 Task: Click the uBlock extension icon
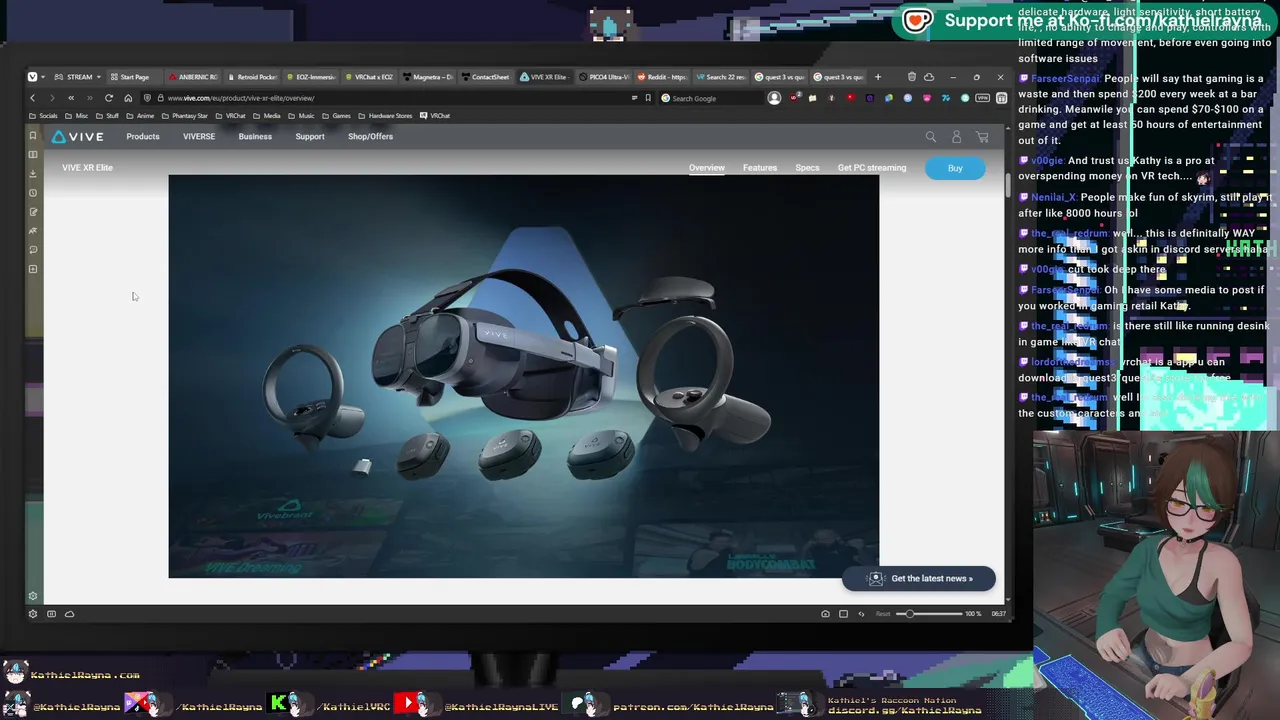[794, 98]
